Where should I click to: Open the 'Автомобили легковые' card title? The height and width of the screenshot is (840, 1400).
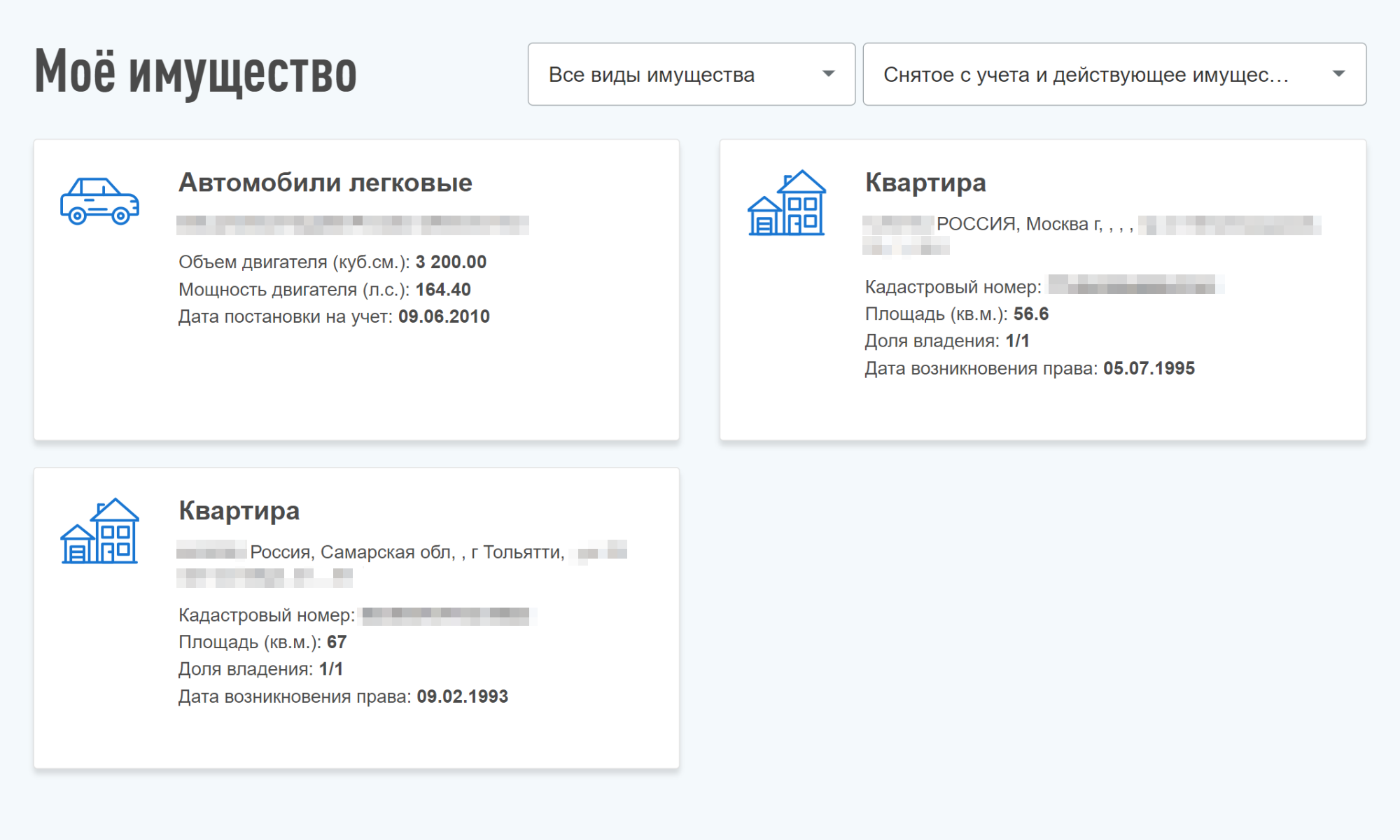[325, 183]
